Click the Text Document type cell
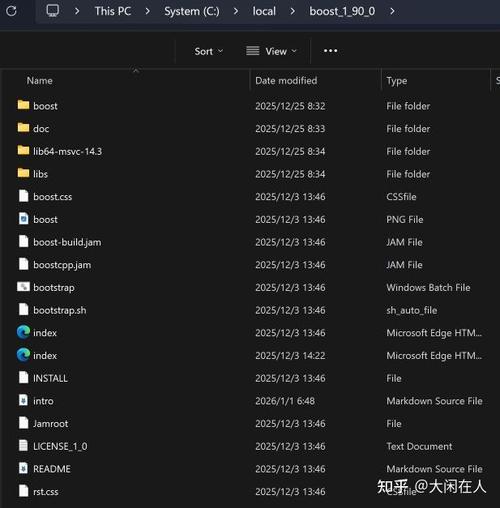 tap(419, 446)
